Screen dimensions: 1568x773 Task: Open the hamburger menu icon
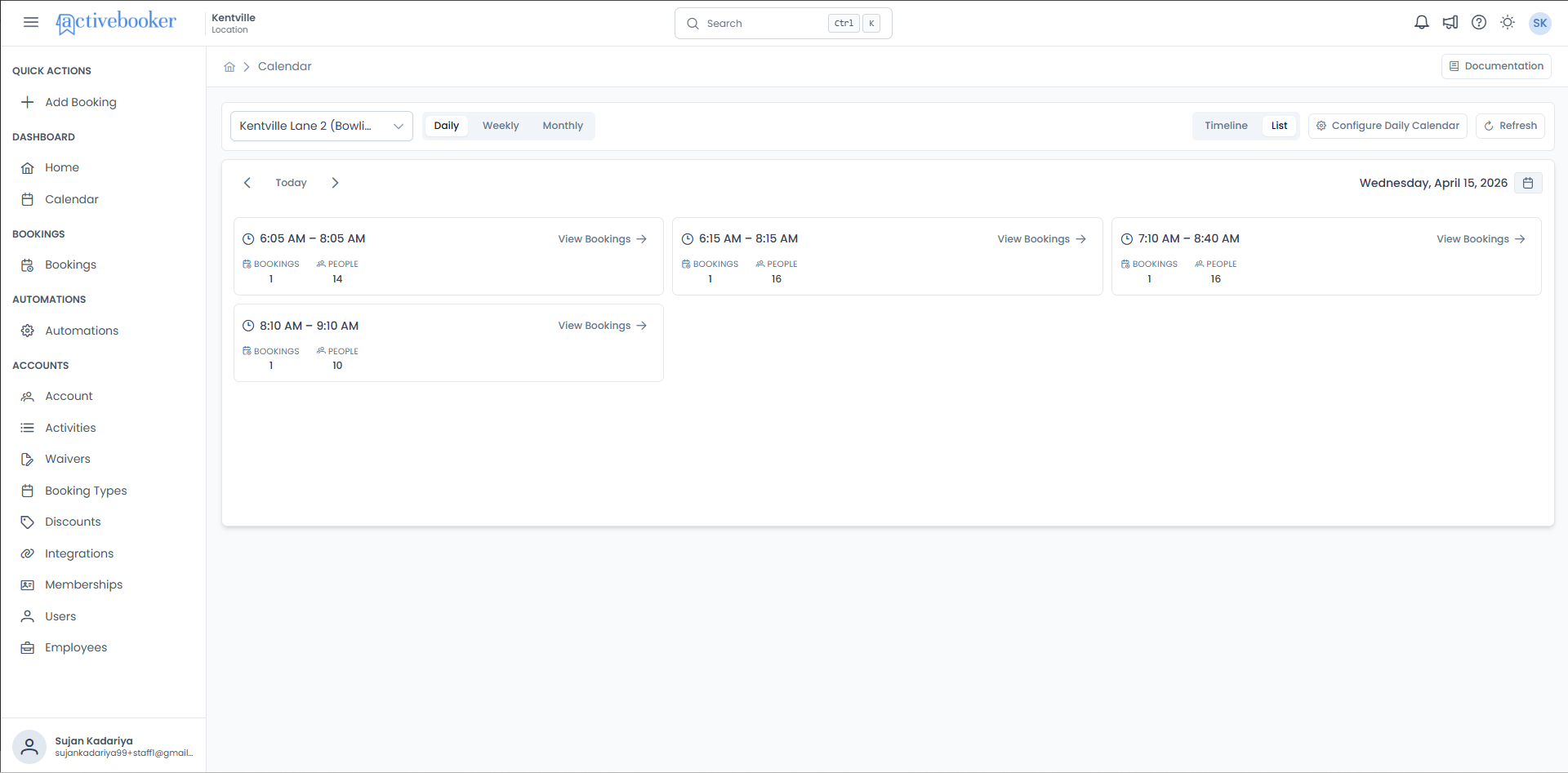pyautogui.click(x=31, y=22)
